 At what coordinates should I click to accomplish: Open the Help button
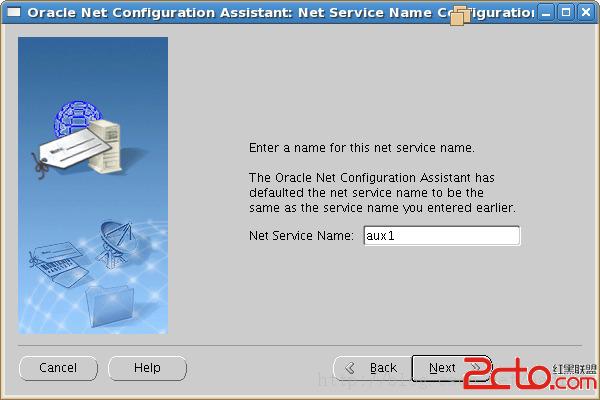(x=147, y=368)
